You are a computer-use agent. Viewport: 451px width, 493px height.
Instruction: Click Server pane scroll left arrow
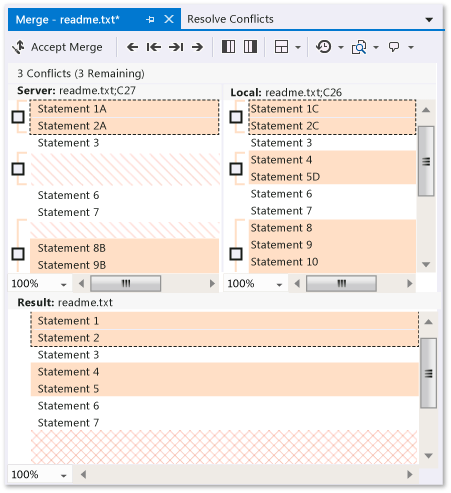pyautogui.click(x=81, y=284)
